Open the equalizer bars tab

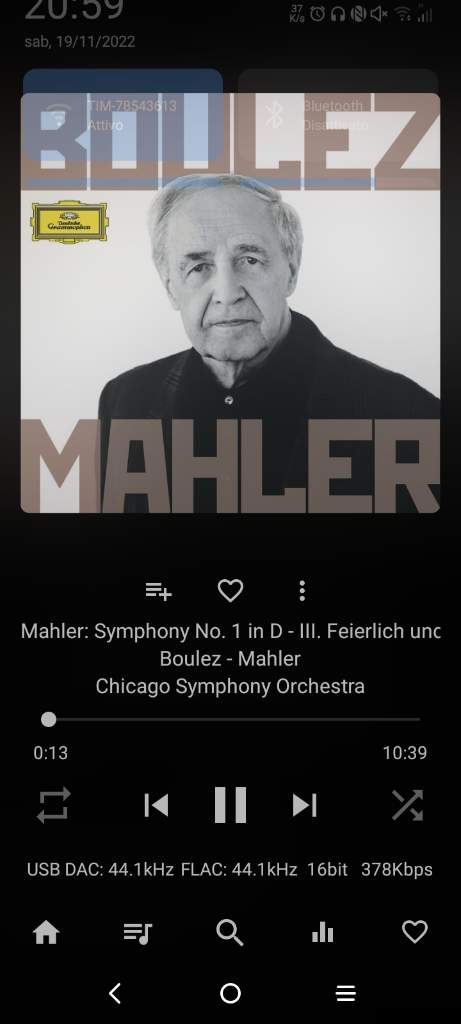[323, 933]
